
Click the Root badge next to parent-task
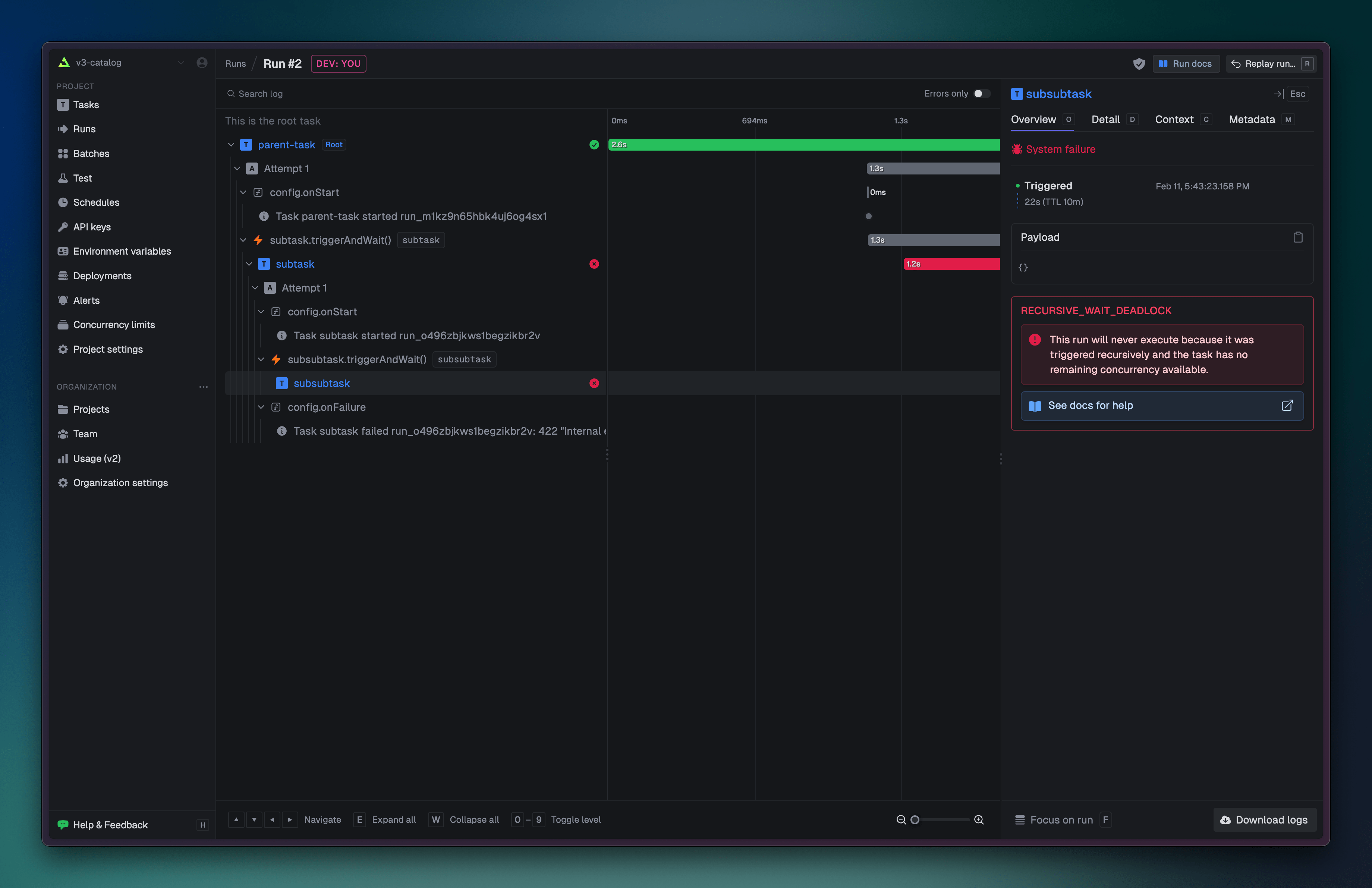tap(334, 145)
